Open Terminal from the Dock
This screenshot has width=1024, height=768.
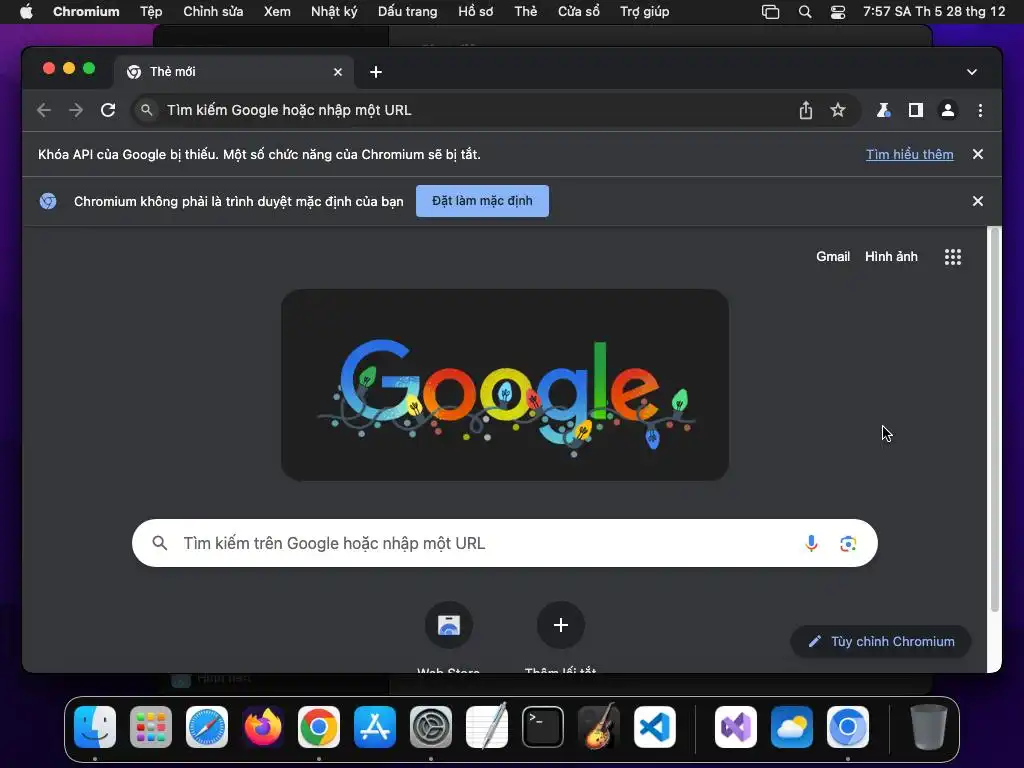(x=543, y=727)
